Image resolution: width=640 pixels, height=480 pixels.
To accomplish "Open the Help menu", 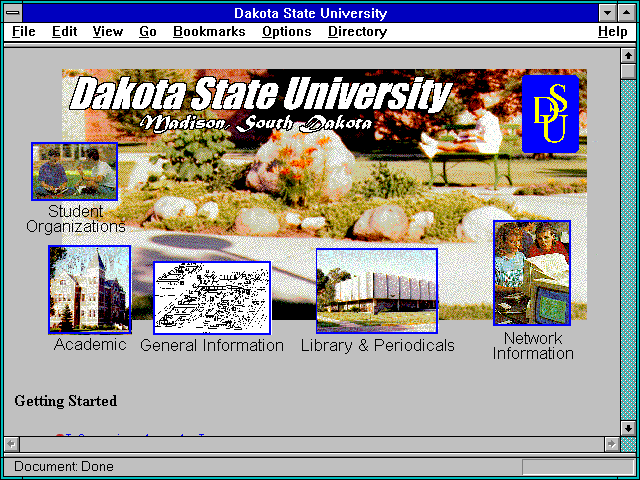I will [x=613, y=31].
